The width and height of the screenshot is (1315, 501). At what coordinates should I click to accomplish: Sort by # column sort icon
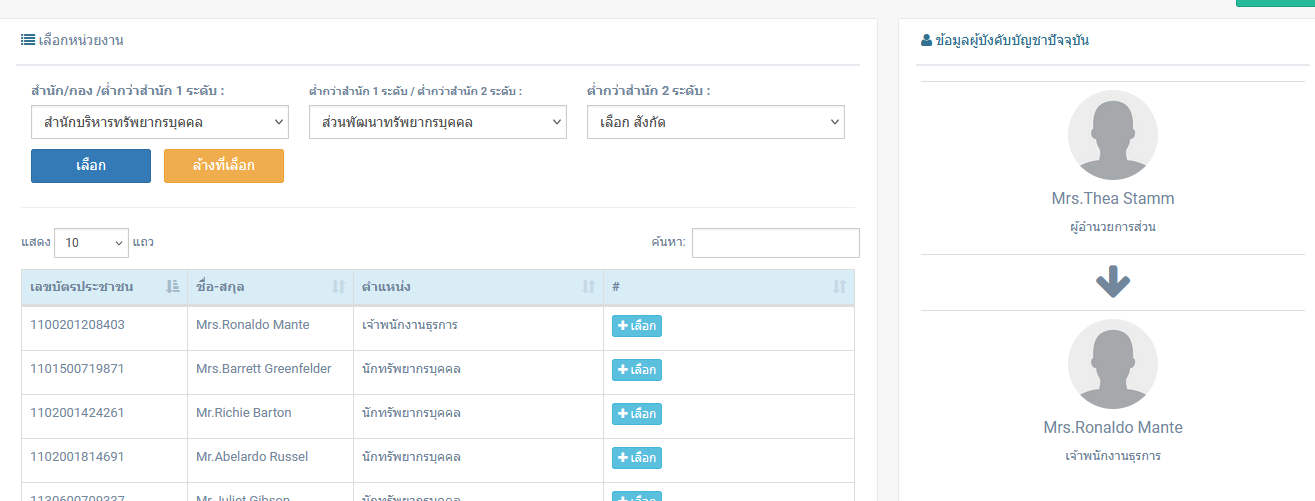(839, 287)
